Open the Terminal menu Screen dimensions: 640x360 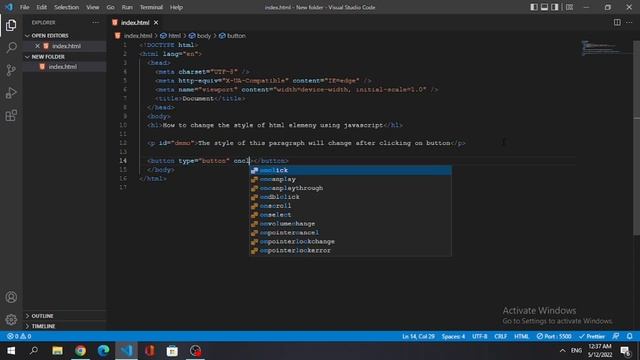151,7
